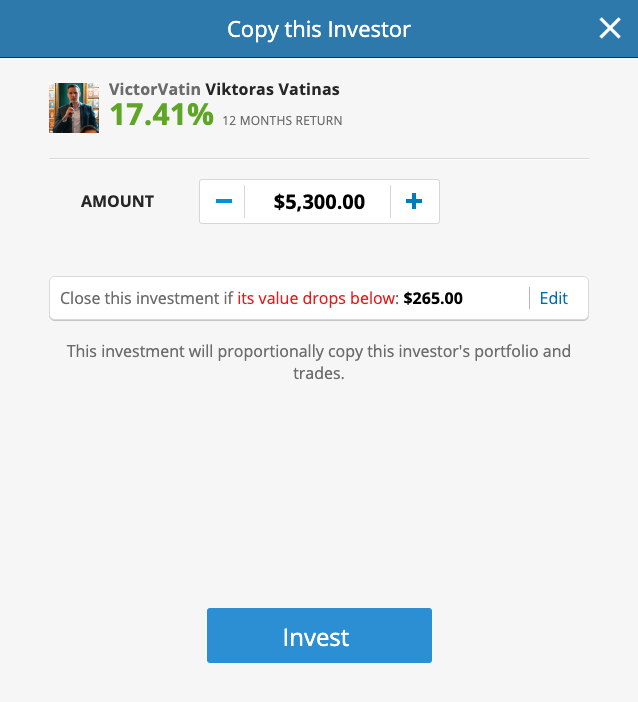Click the vertical separator beside Edit

pyautogui.click(x=529, y=298)
